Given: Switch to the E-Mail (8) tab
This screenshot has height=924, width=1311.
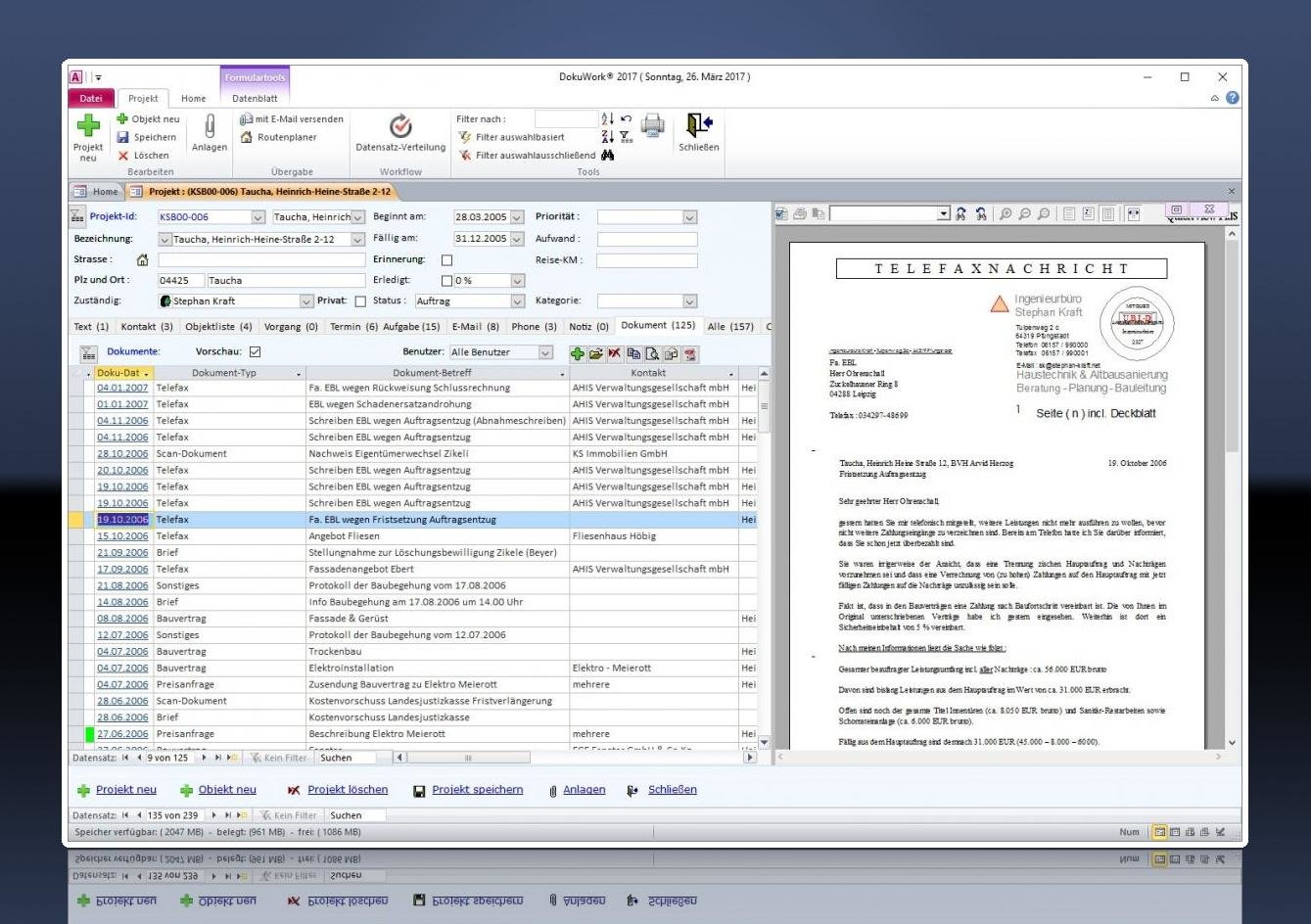Looking at the screenshot, I should [x=476, y=327].
